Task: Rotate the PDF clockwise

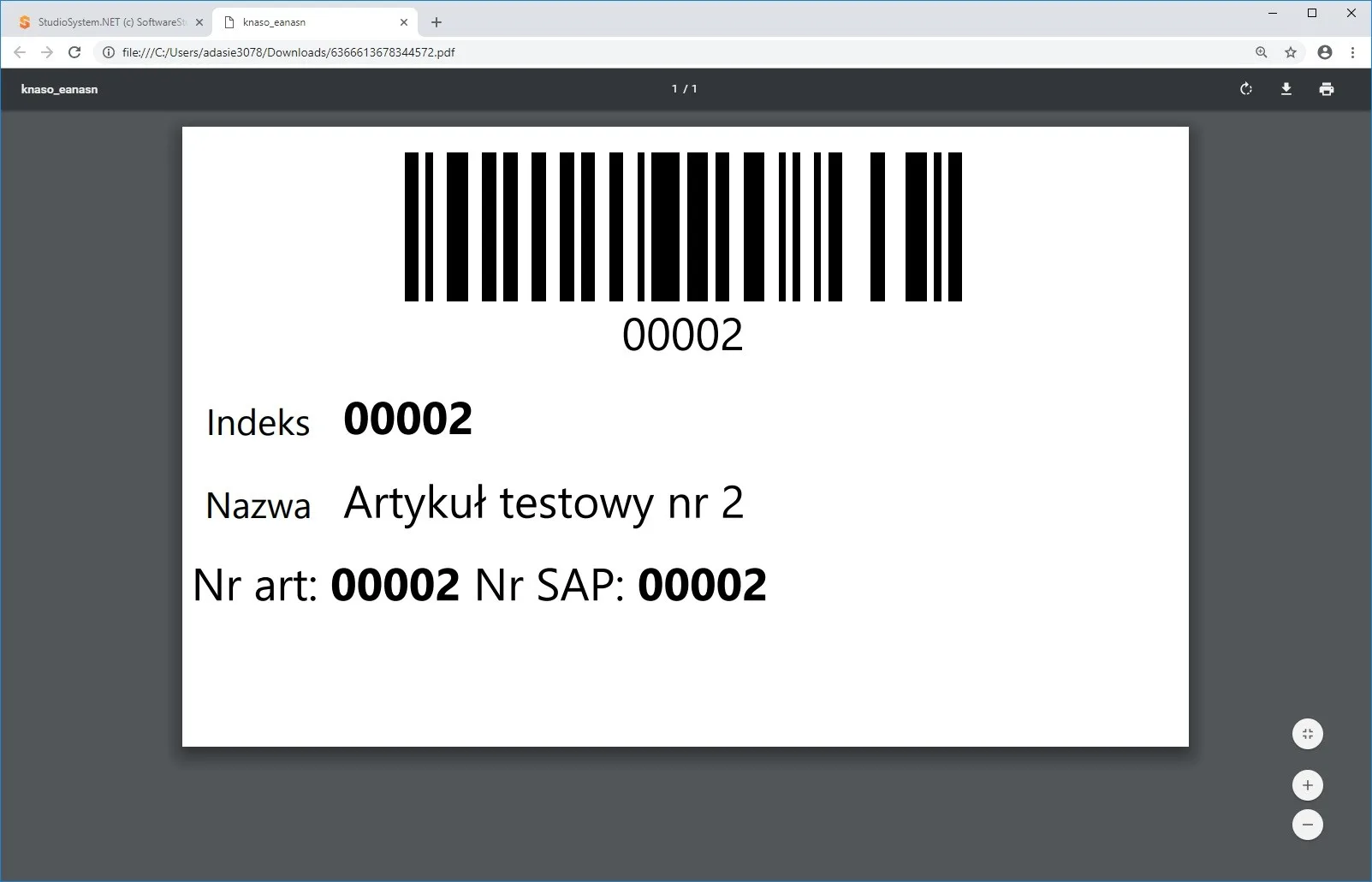Action: [1246, 89]
